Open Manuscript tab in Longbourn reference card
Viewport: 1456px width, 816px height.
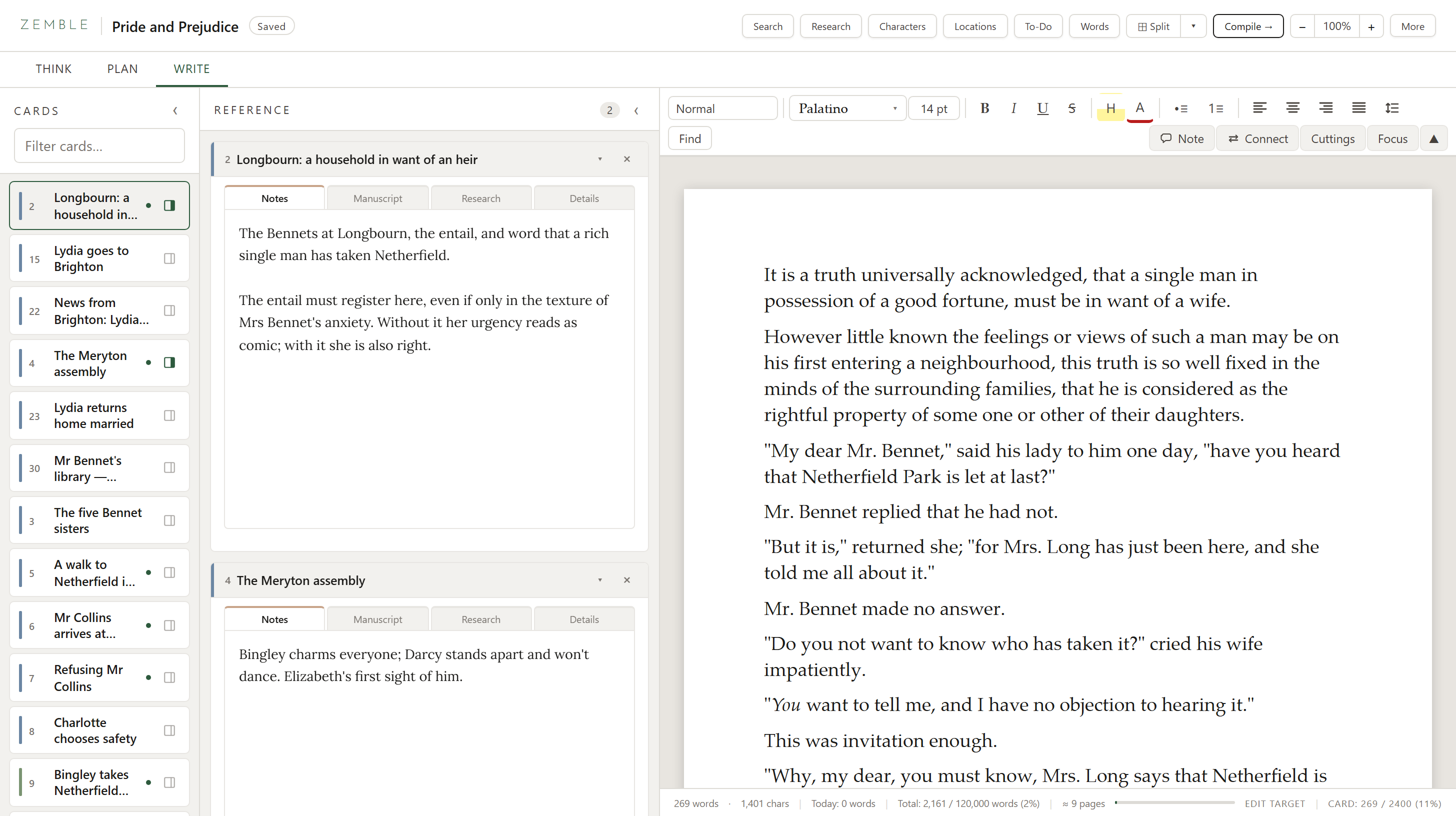[377, 198]
